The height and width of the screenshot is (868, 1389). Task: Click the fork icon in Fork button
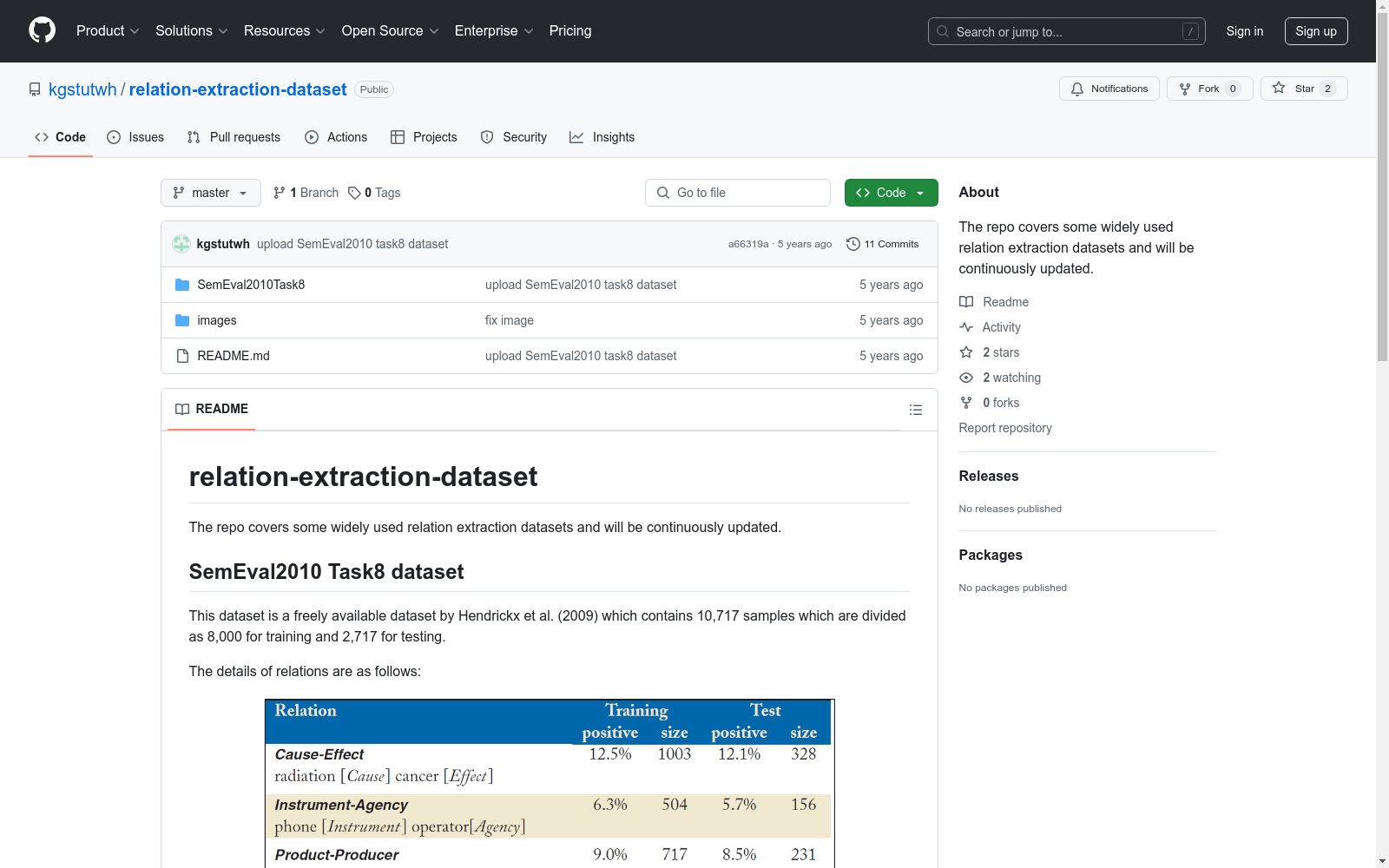click(x=1185, y=89)
